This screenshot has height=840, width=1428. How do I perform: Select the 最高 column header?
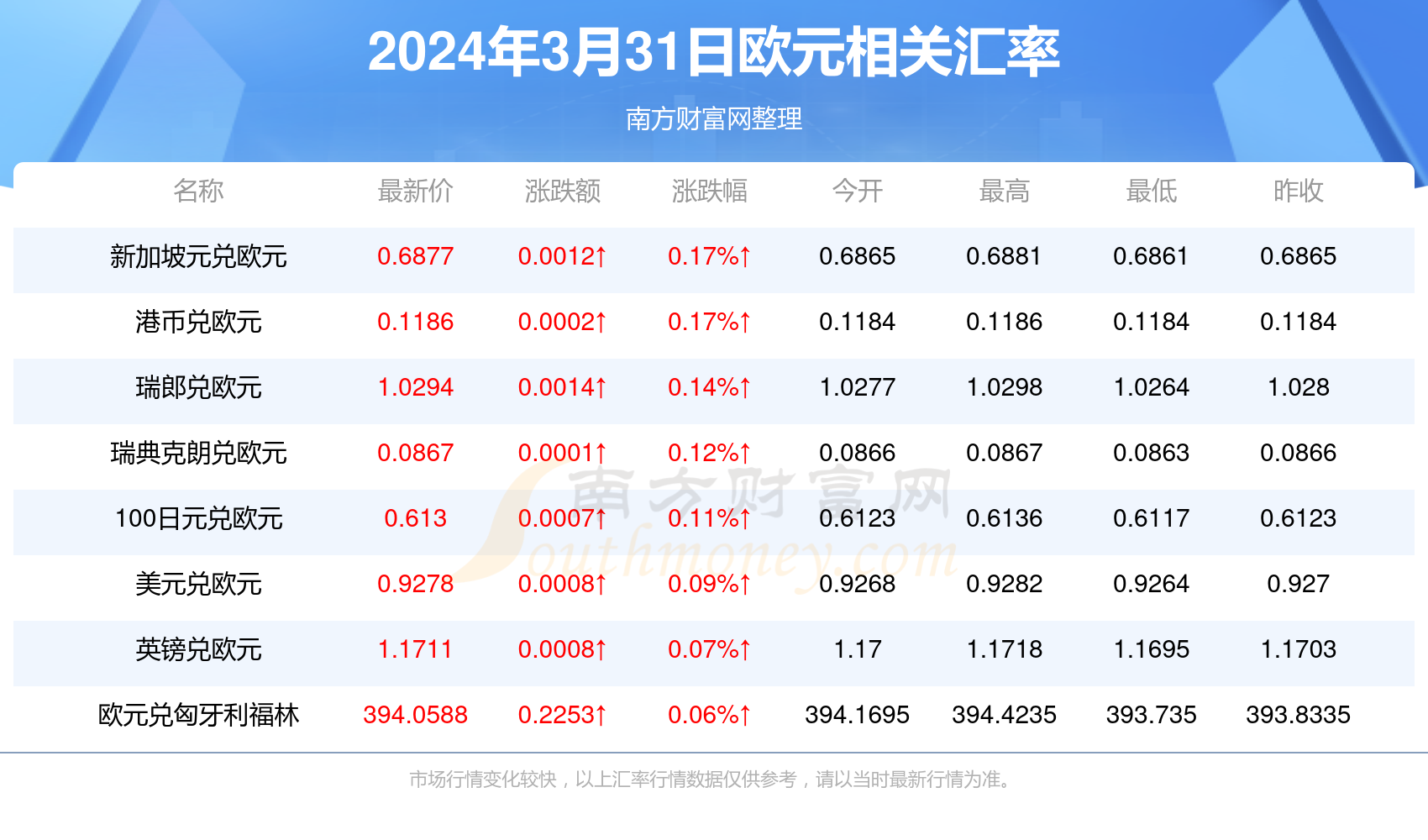point(1004,191)
